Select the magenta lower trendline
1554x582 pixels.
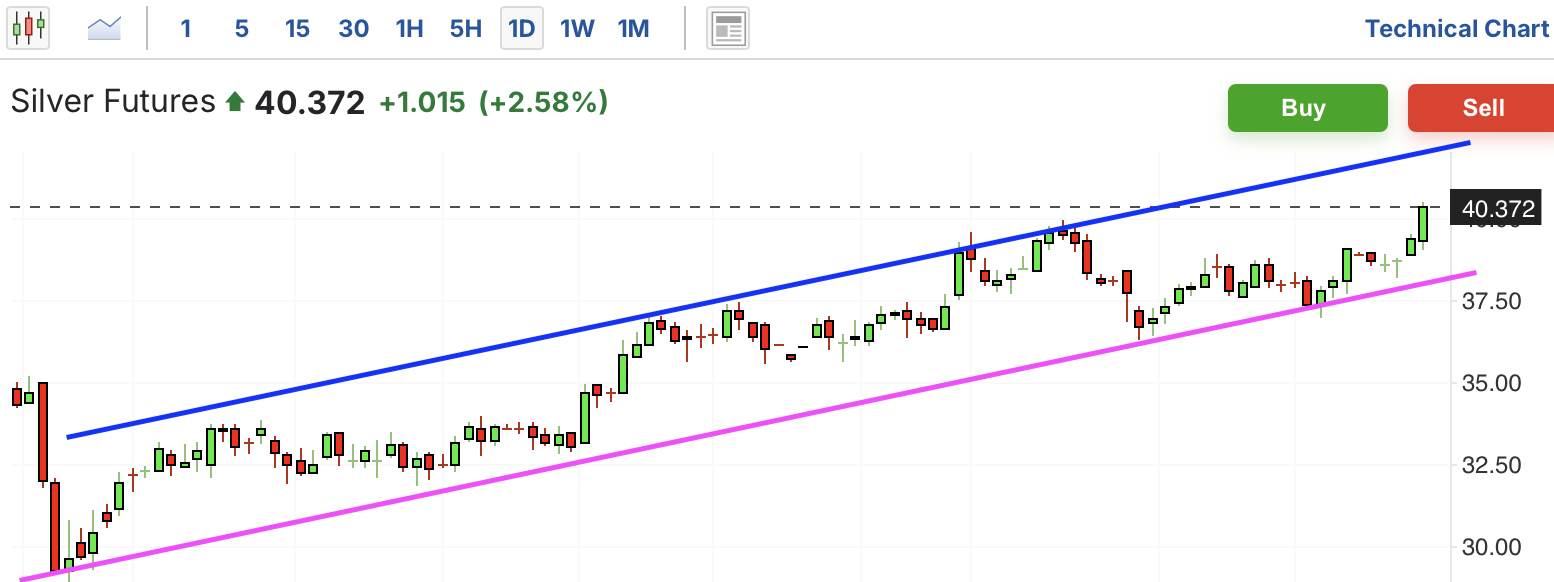pyautogui.click(x=748, y=425)
